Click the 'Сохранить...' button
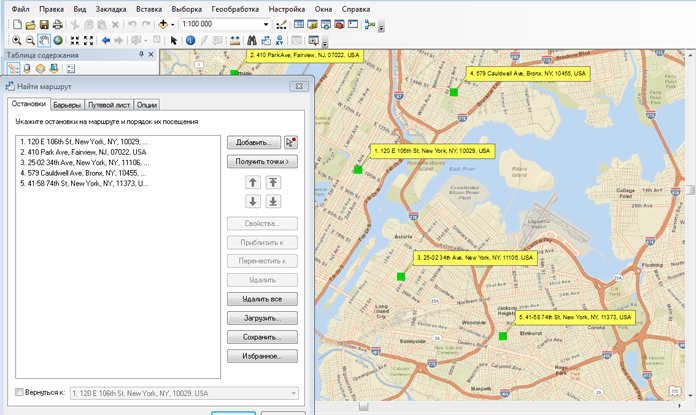Image resolution: width=696 pixels, height=415 pixels. pos(263,337)
